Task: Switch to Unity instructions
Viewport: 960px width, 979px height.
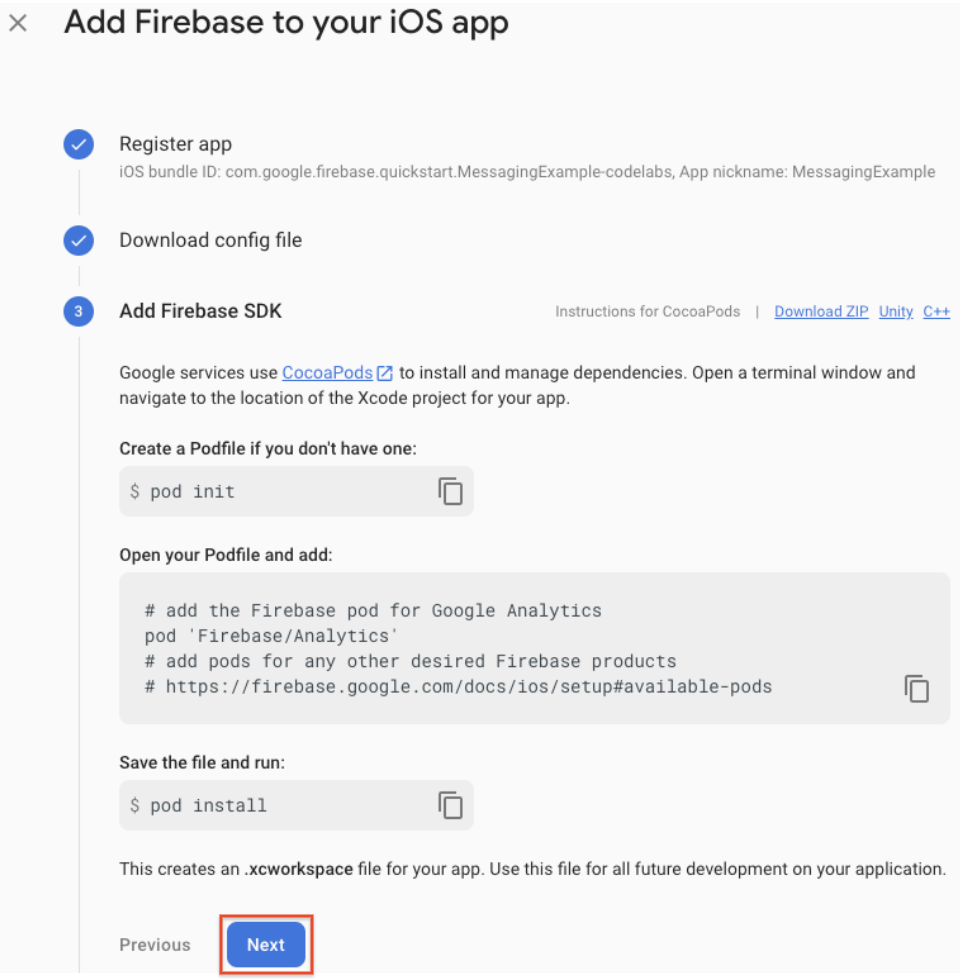Action: point(895,312)
